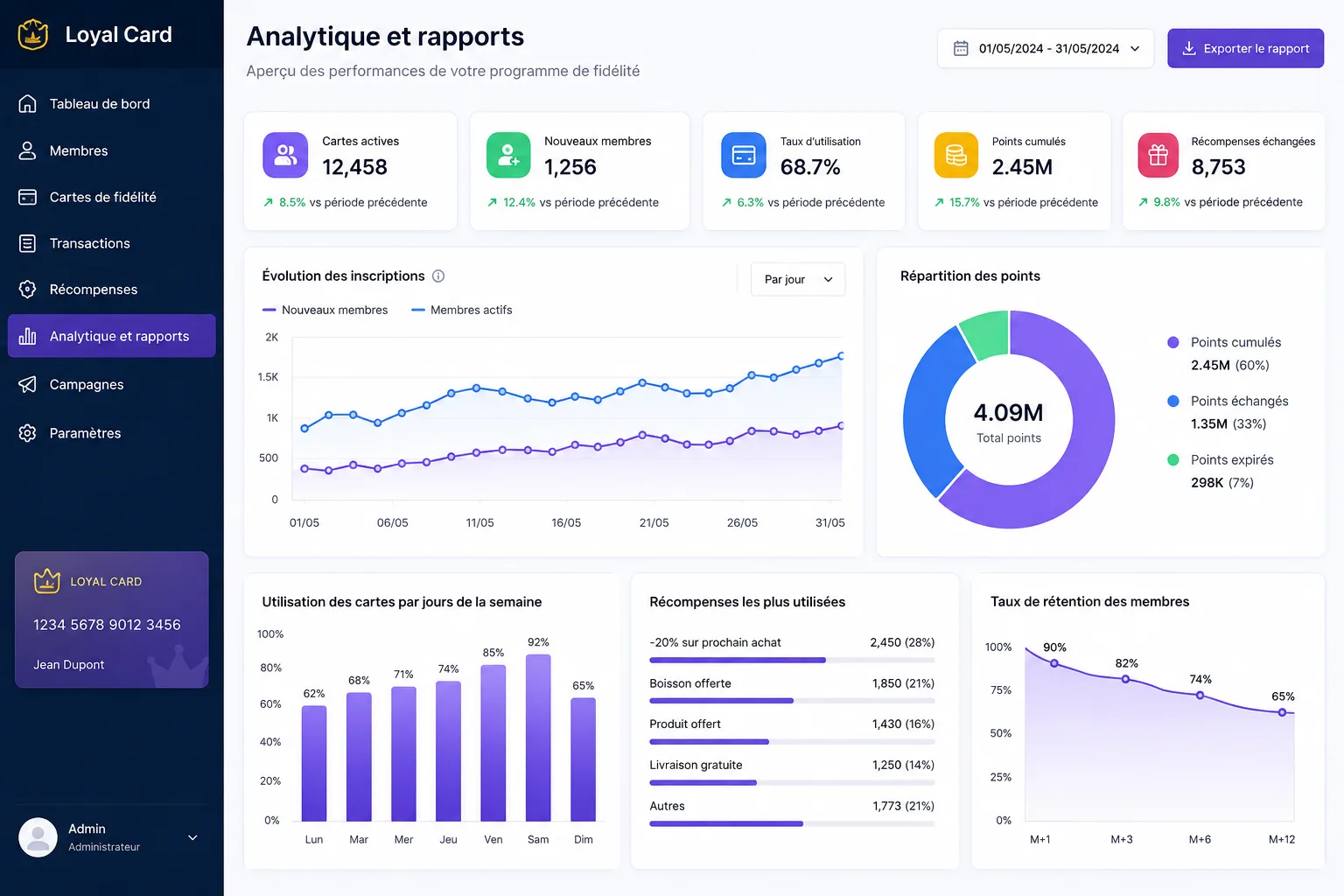Click the Sam bar in weekly chart

[x=538, y=738]
